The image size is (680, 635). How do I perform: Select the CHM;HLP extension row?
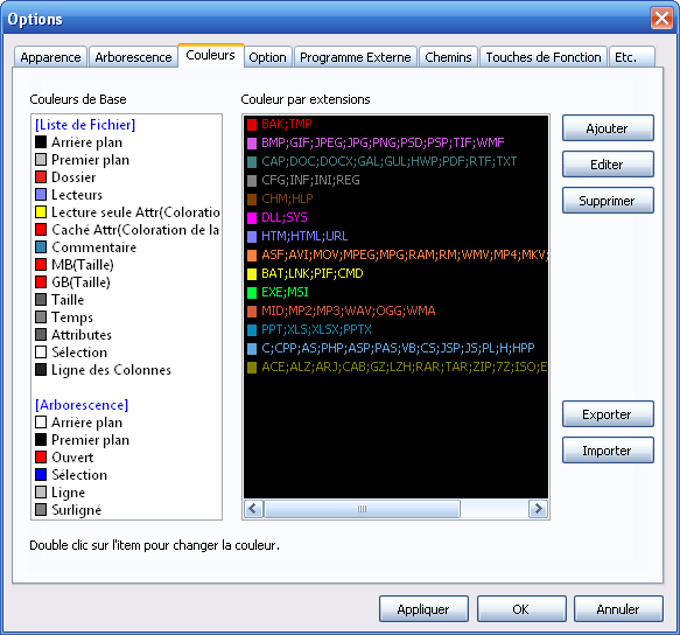pos(396,199)
